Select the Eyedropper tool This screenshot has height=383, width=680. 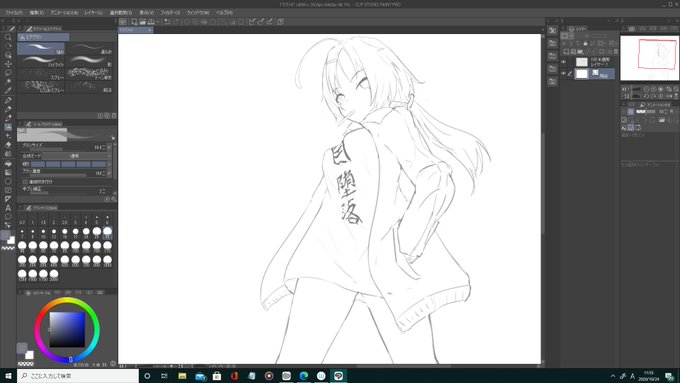pos(8,91)
